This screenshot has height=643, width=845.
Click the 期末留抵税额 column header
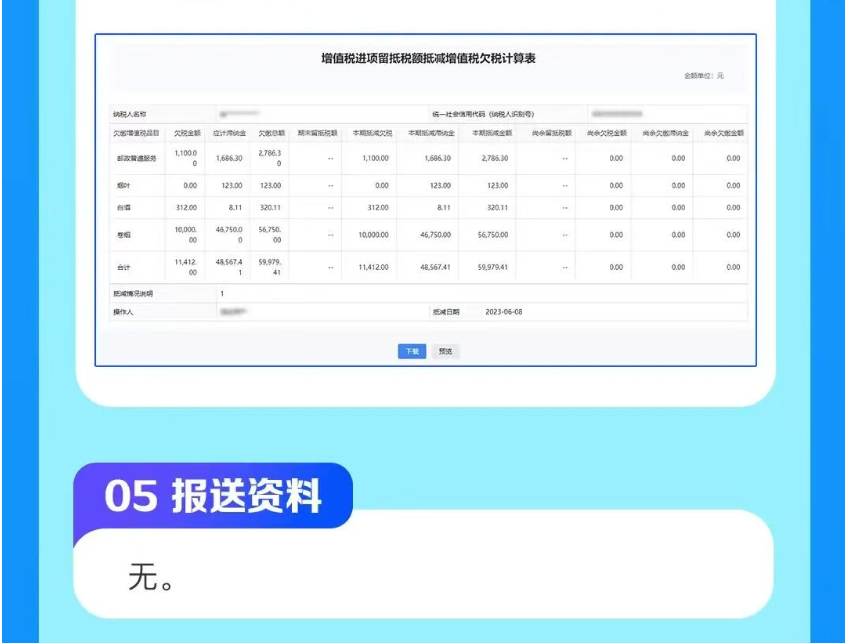pos(316,132)
